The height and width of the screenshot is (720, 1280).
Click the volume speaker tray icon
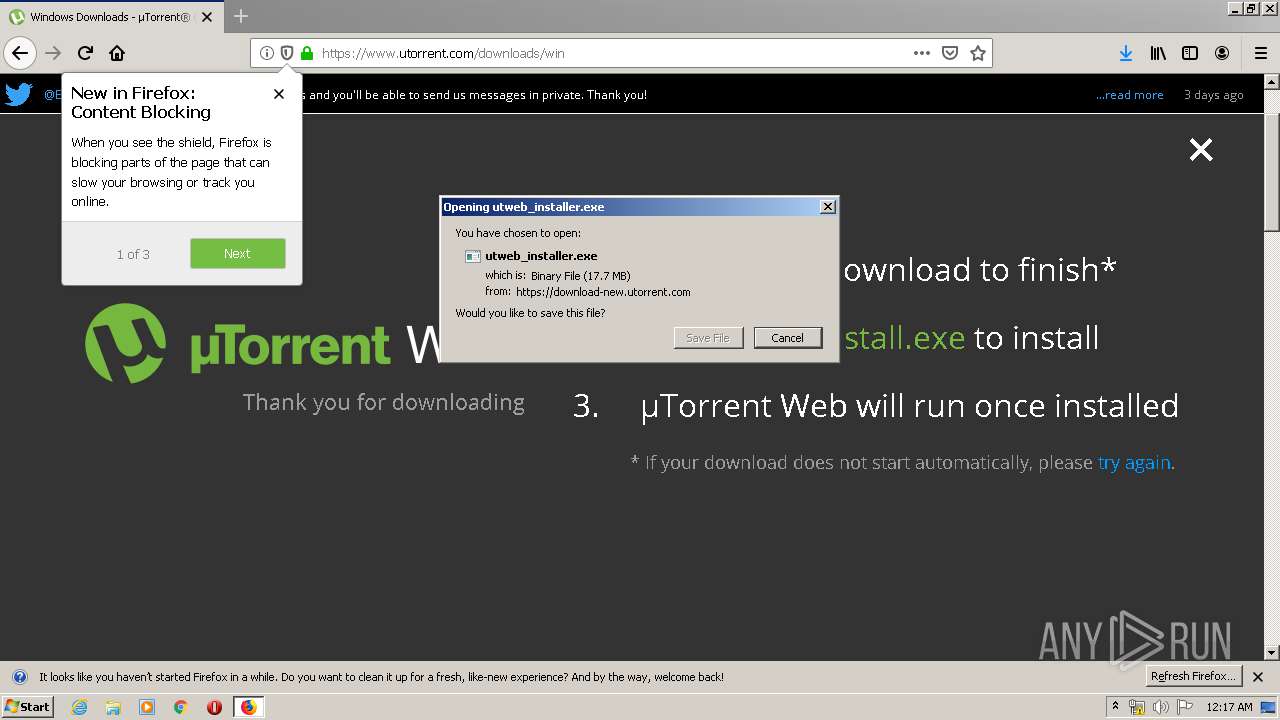(x=1160, y=707)
